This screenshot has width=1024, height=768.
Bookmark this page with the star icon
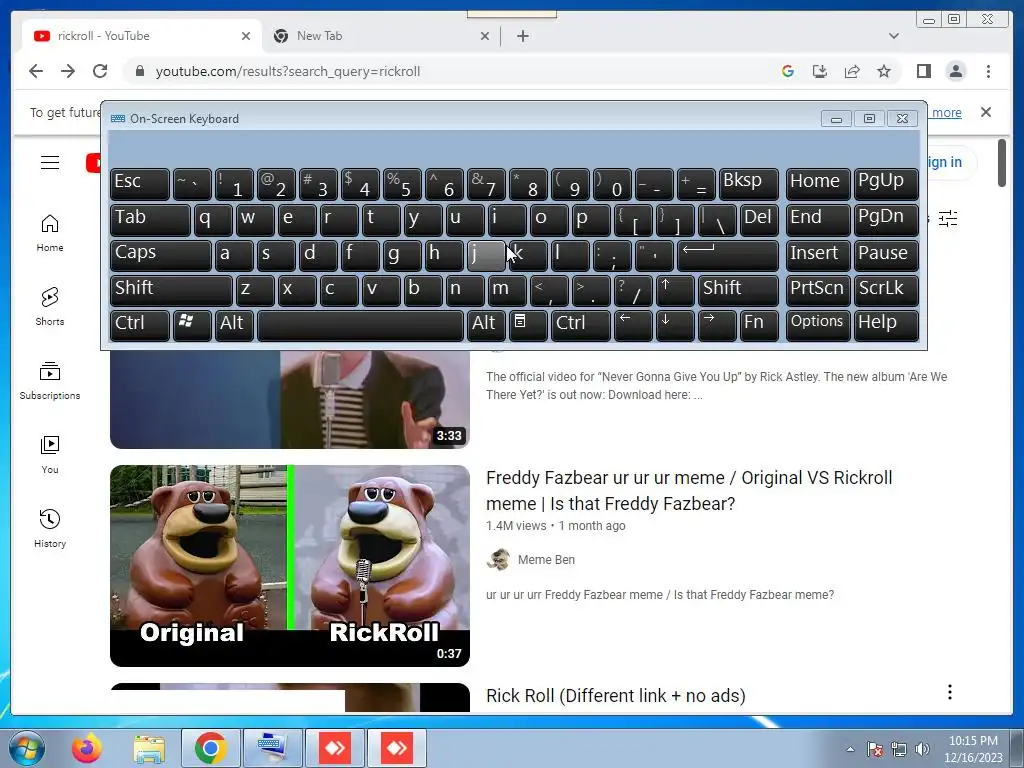pyautogui.click(x=884, y=71)
